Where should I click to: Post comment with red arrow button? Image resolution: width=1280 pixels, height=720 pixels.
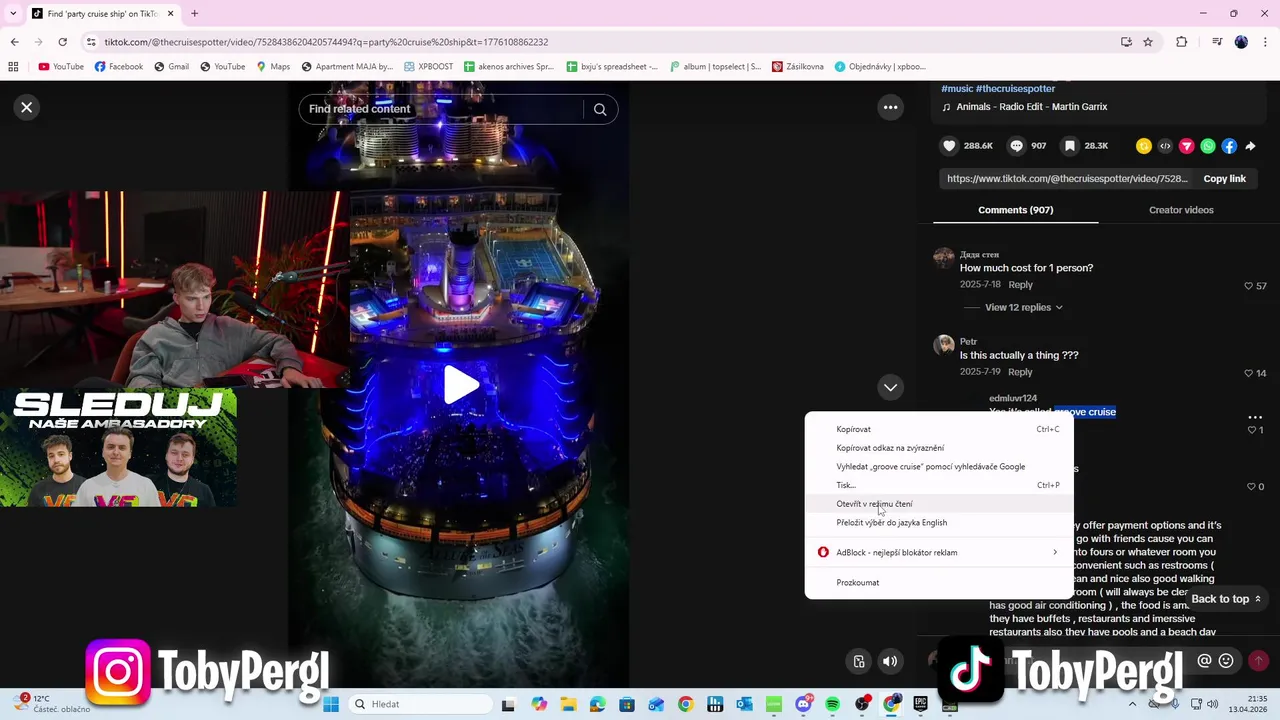[1258, 661]
